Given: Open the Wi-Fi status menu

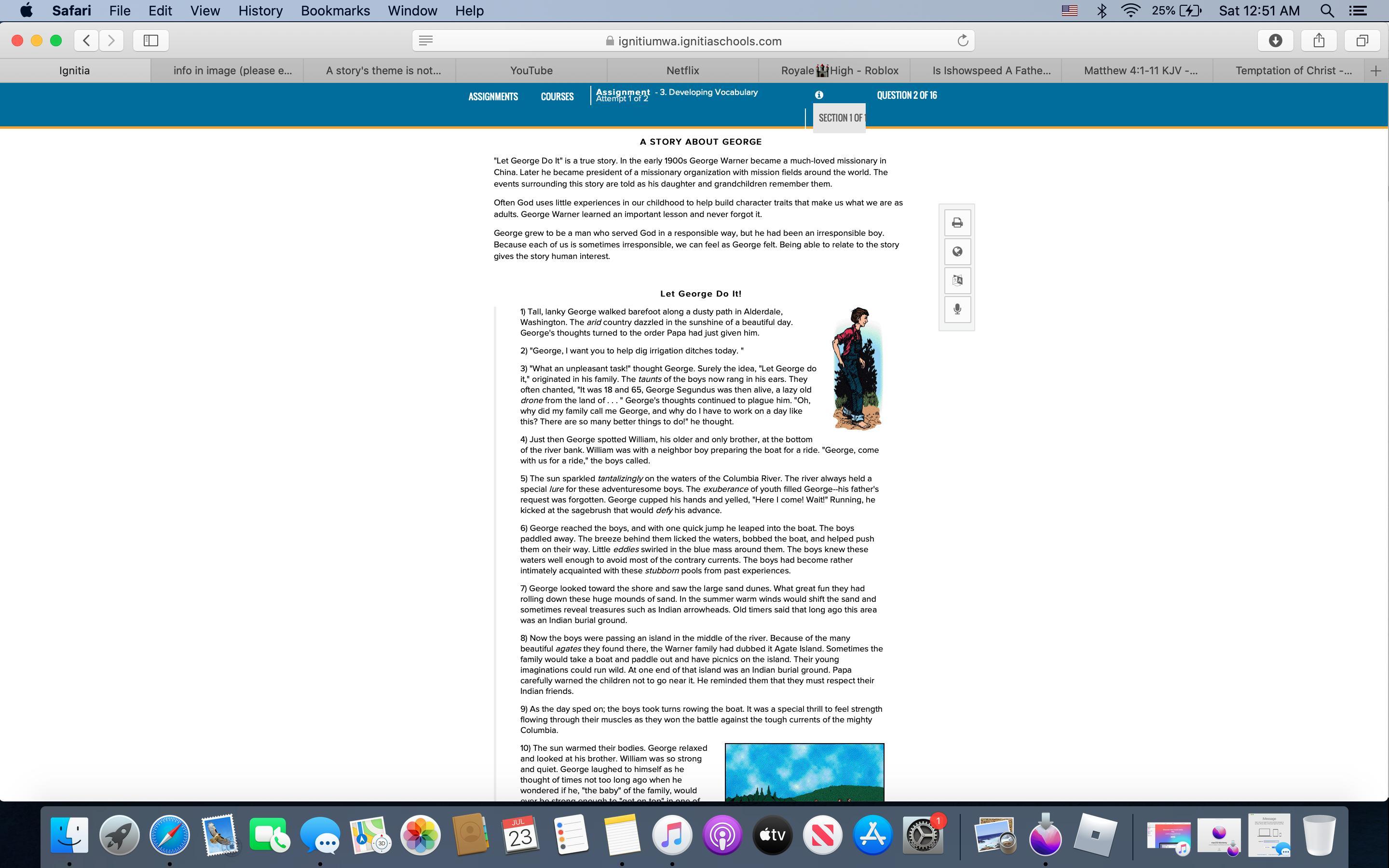Looking at the screenshot, I should pos(1130,11).
